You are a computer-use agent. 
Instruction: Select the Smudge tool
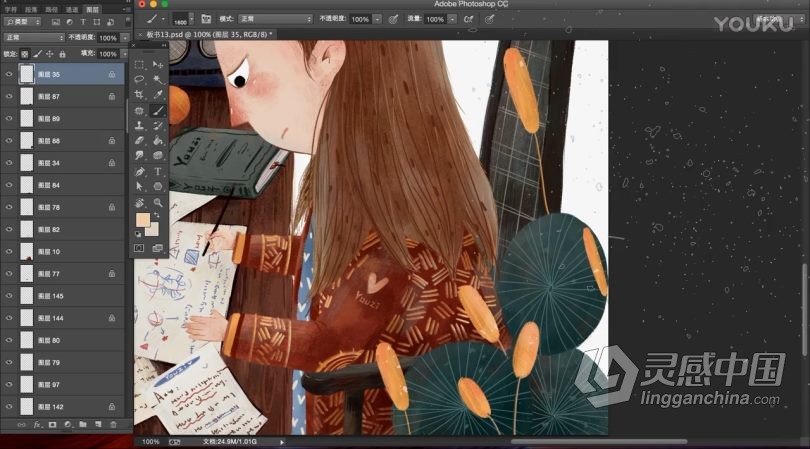(x=139, y=155)
